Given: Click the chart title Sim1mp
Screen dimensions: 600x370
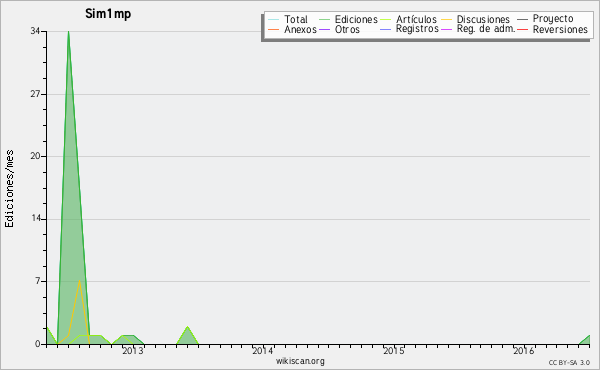Looking at the screenshot, I should (x=108, y=14).
